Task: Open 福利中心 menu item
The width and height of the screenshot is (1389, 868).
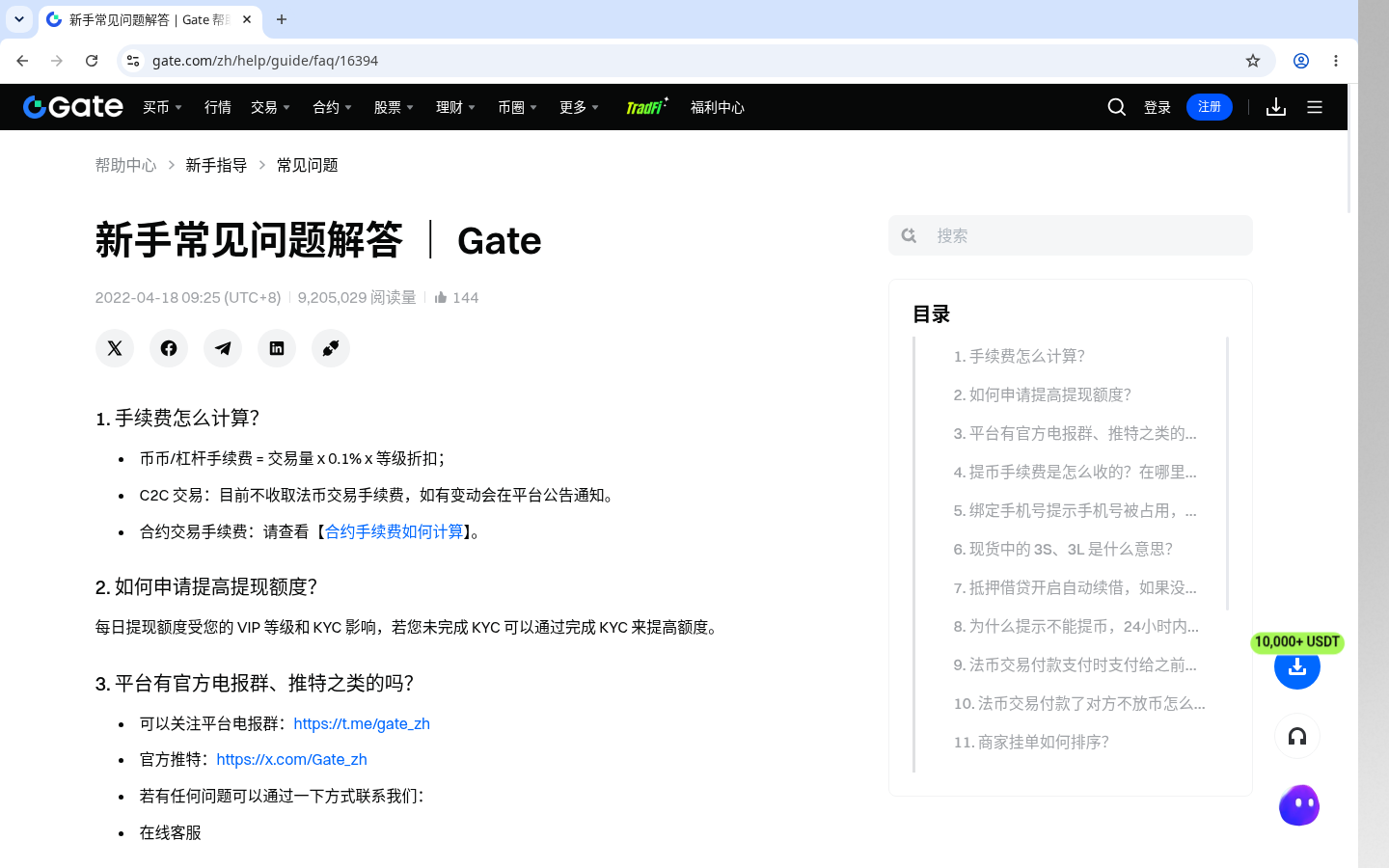Action: (718, 107)
